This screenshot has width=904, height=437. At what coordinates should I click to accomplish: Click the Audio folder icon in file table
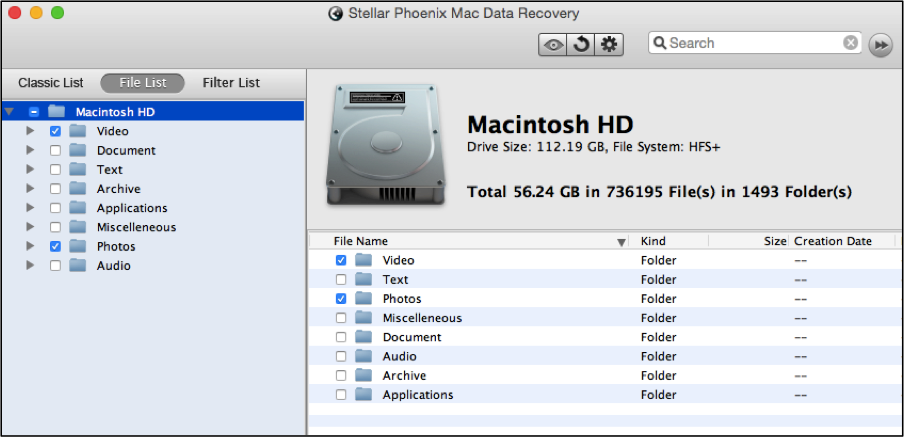(364, 356)
